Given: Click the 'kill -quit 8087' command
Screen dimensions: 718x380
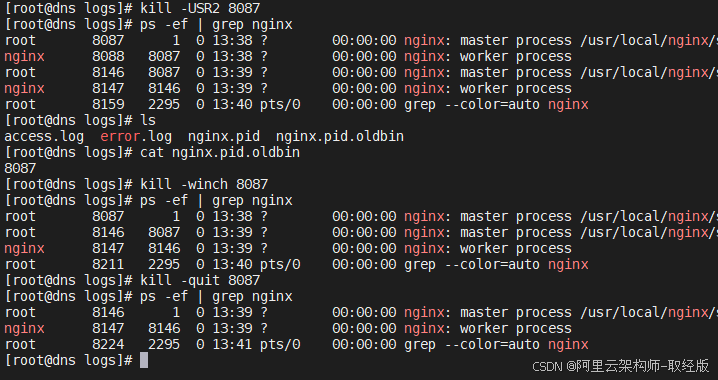Looking at the screenshot, I should tap(200, 280).
